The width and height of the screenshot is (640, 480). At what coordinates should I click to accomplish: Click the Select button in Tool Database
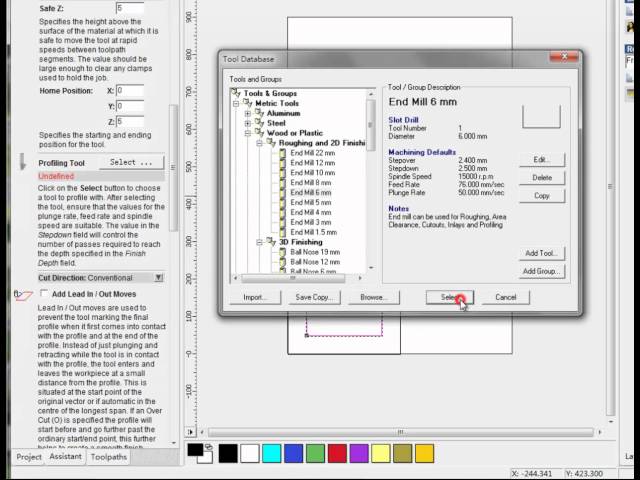click(449, 297)
